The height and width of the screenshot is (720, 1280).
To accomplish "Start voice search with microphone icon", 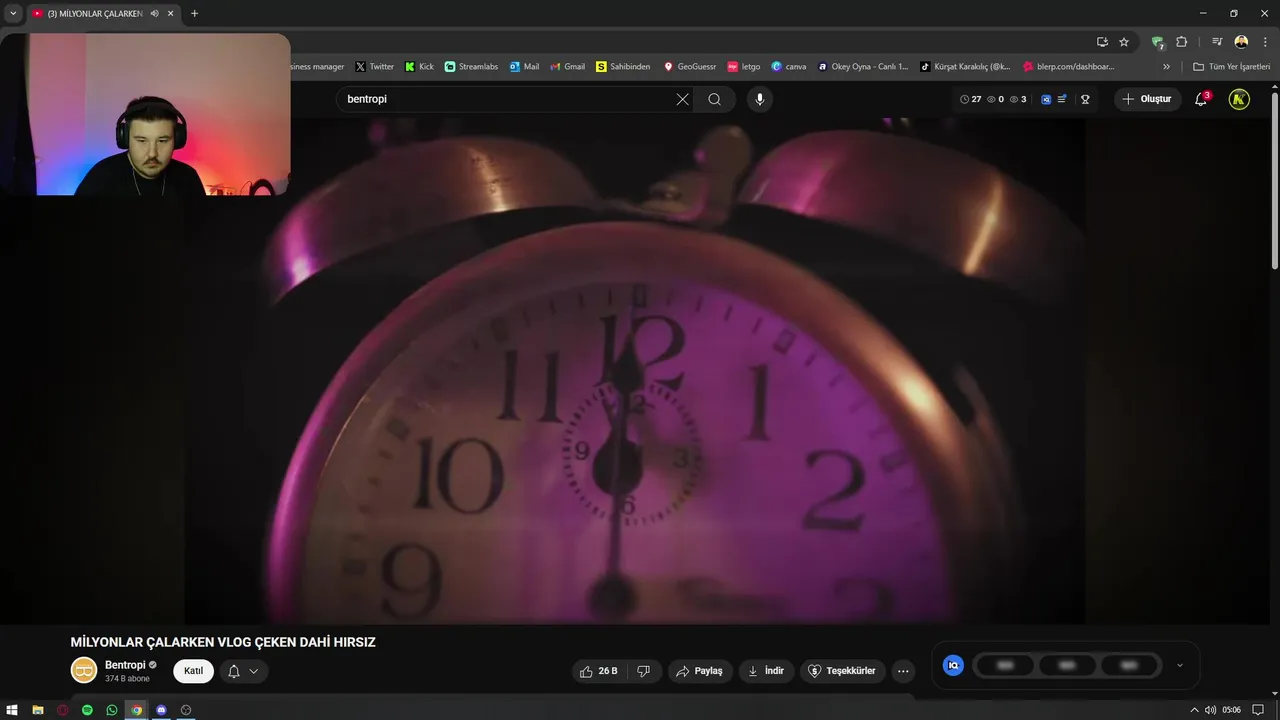I will click(760, 99).
